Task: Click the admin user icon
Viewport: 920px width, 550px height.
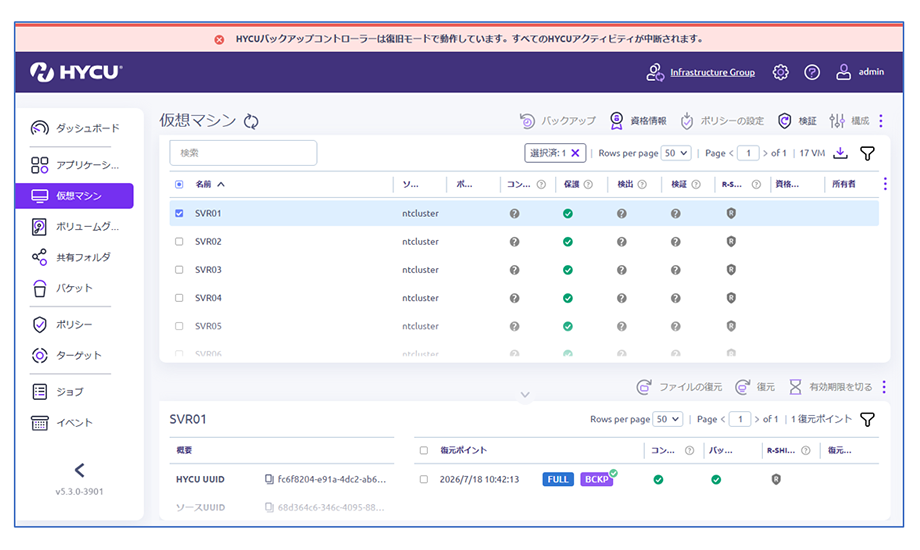Action: (x=843, y=72)
